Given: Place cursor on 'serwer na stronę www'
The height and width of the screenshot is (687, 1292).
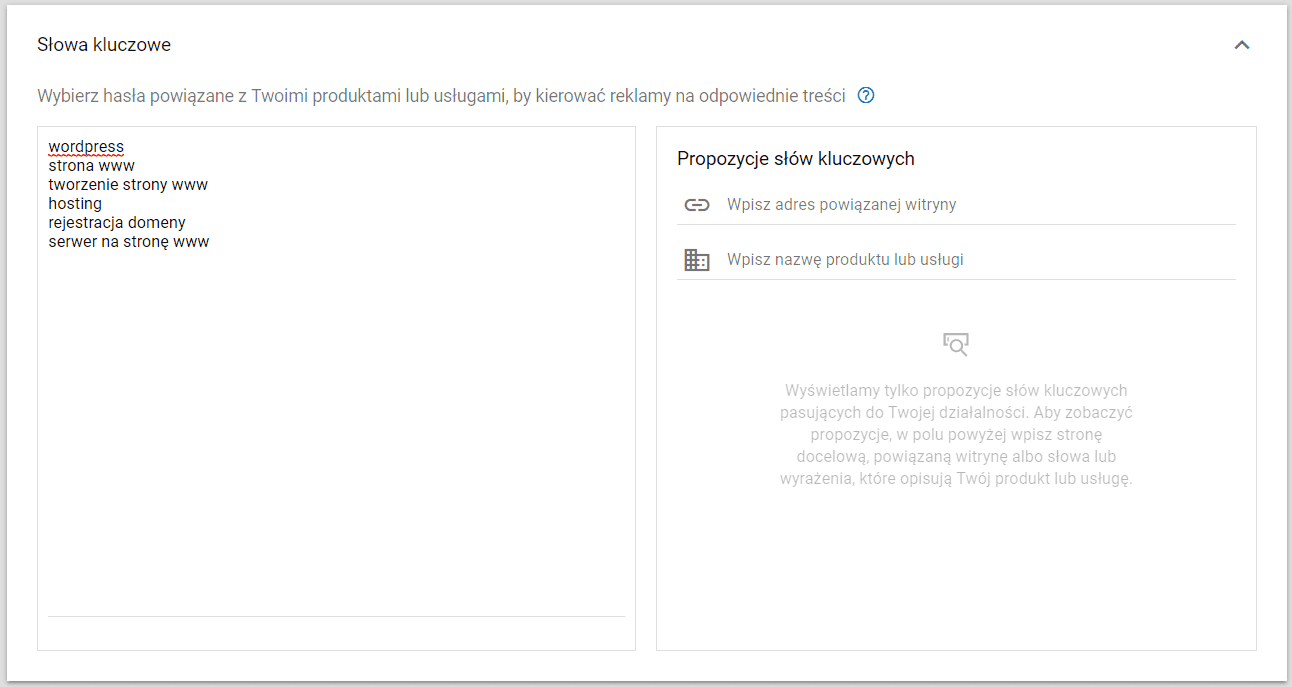Looking at the screenshot, I should coord(128,242).
